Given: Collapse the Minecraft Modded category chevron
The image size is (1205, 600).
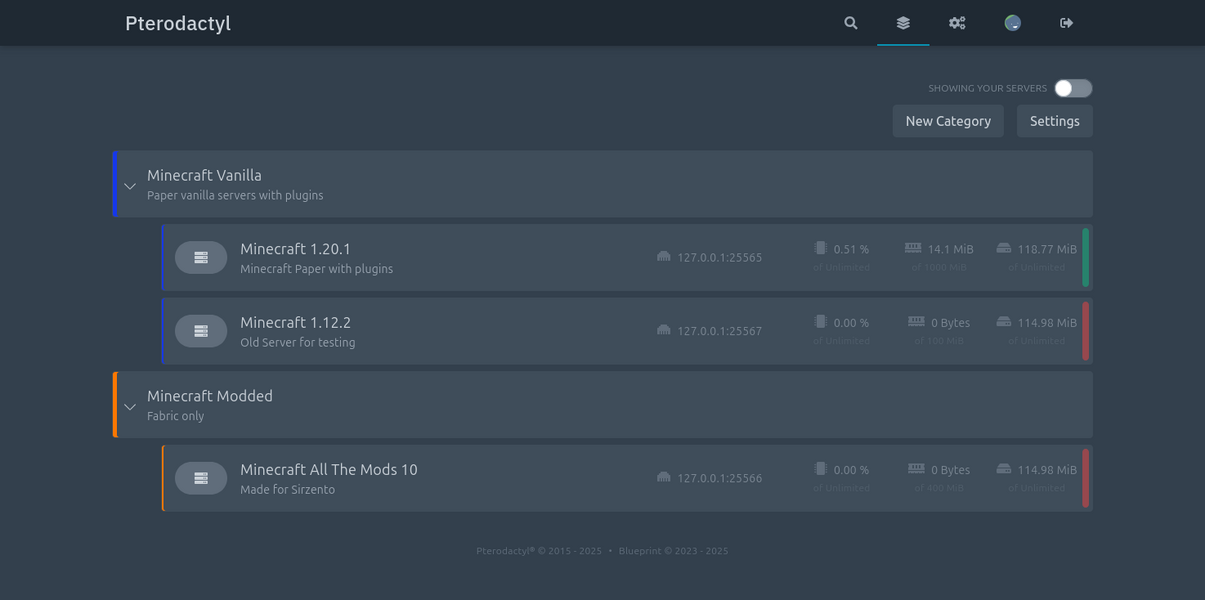Looking at the screenshot, I should click(130, 407).
